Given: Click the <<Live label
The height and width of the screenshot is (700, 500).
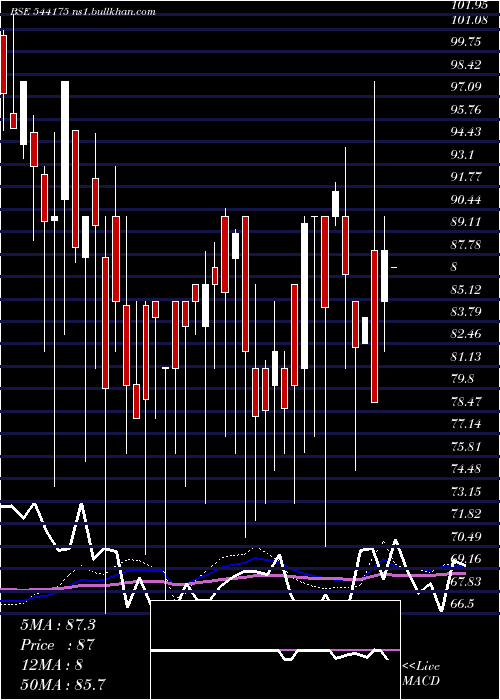Looking at the screenshot, I should pyautogui.click(x=421, y=667).
